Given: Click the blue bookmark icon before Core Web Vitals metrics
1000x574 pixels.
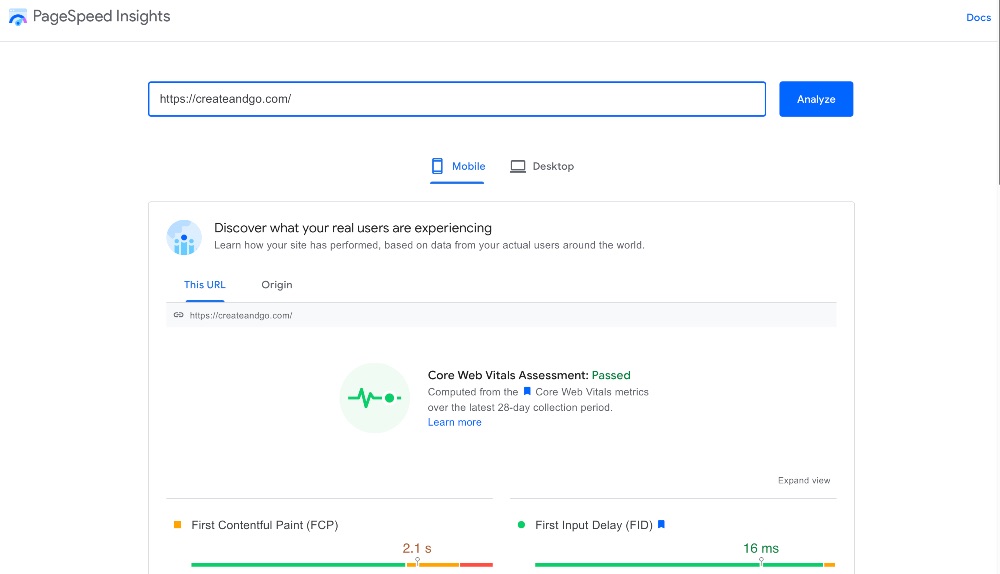Looking at the screenshot, I should coord(527,392).
